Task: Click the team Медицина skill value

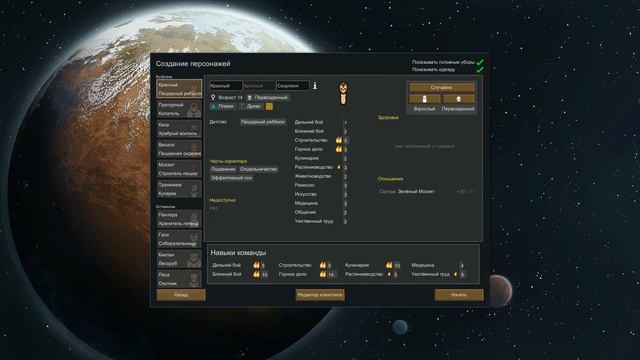Action: (462, 265)
